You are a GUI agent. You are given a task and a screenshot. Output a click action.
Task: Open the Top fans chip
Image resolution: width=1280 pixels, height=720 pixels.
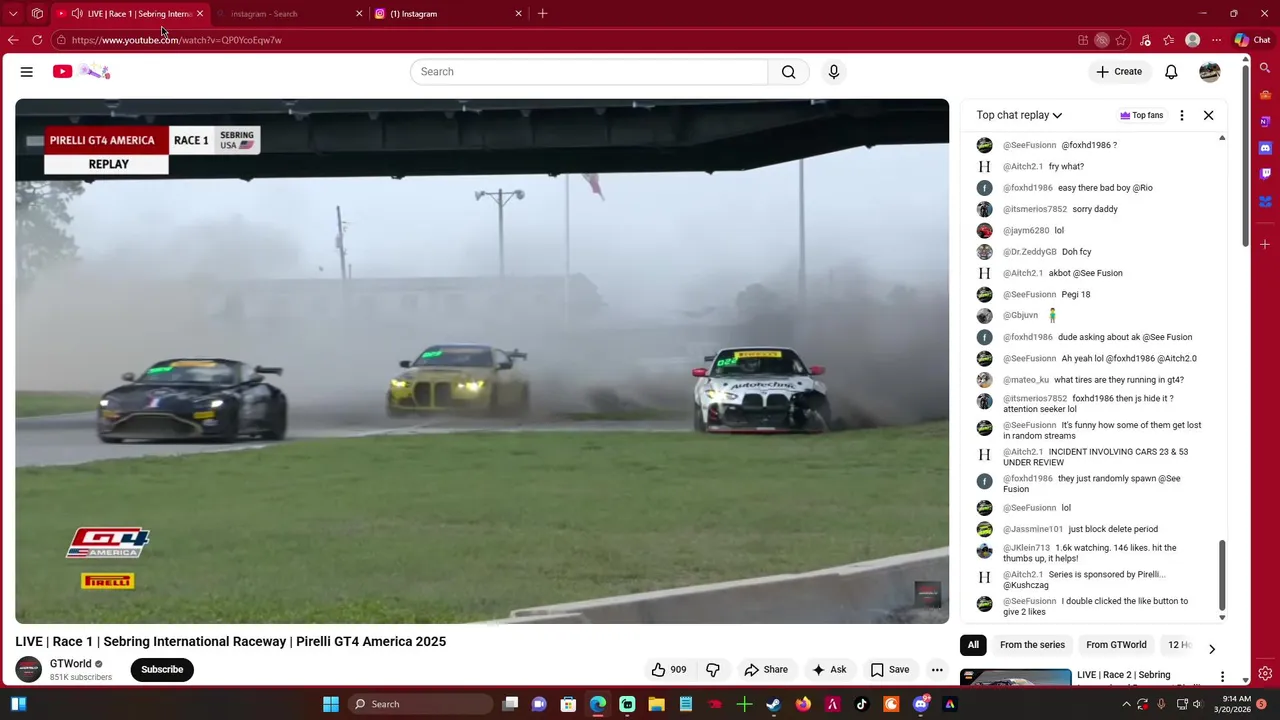click(1141, 115)
